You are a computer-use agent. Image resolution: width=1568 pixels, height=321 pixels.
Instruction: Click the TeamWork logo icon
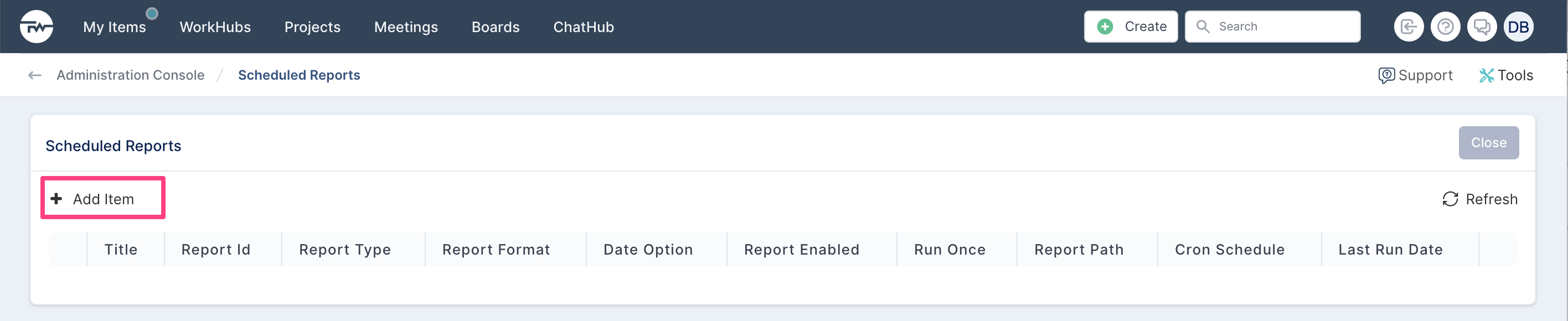[37, 27]
